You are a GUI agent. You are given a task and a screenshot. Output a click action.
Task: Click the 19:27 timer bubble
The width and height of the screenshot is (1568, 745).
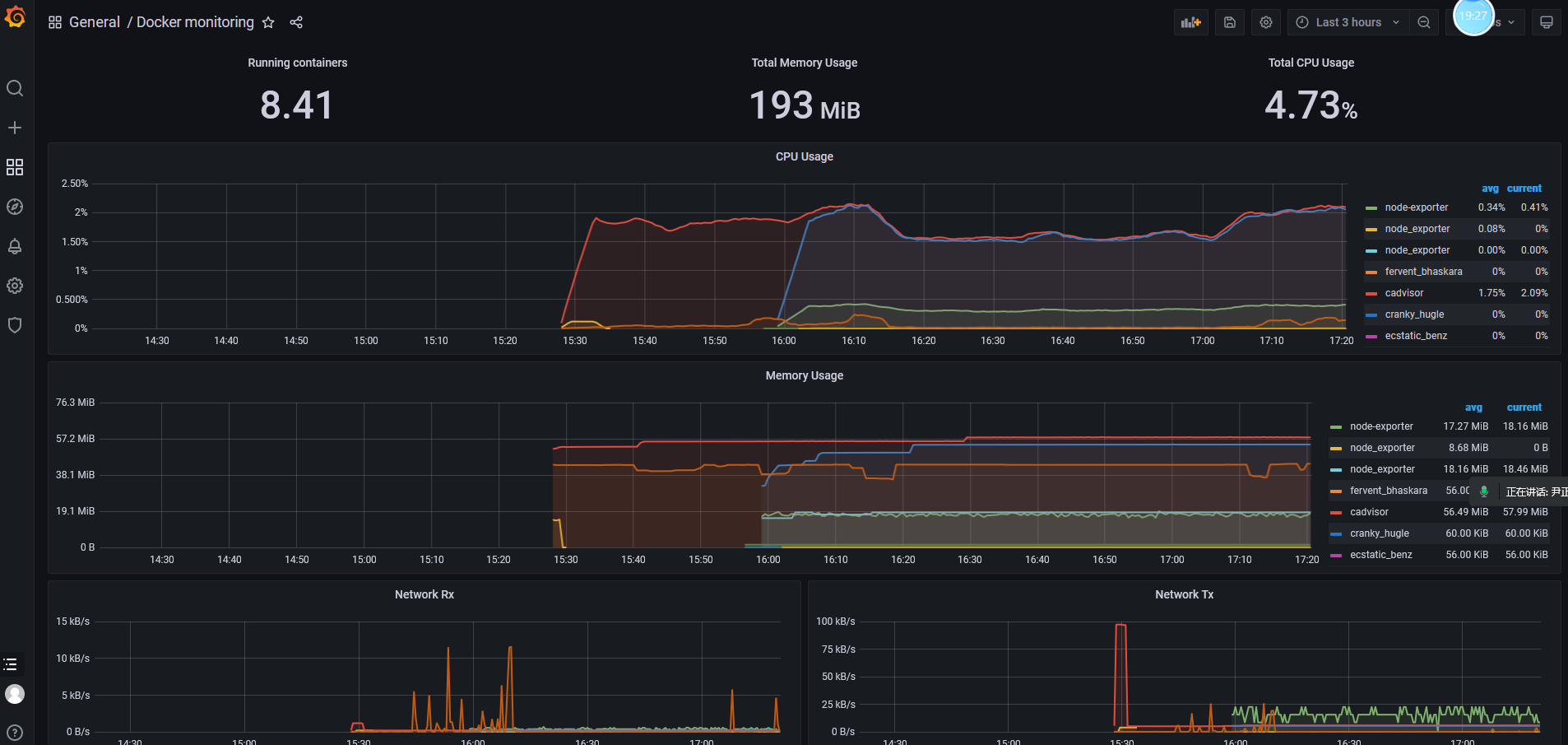click(1473, 16)
